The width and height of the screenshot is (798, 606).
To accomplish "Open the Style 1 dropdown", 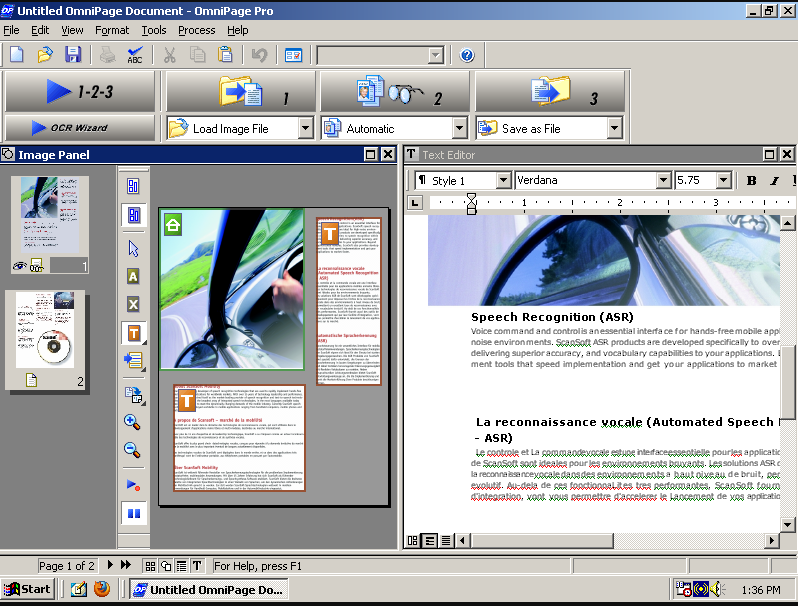I will tap(503, 180).
